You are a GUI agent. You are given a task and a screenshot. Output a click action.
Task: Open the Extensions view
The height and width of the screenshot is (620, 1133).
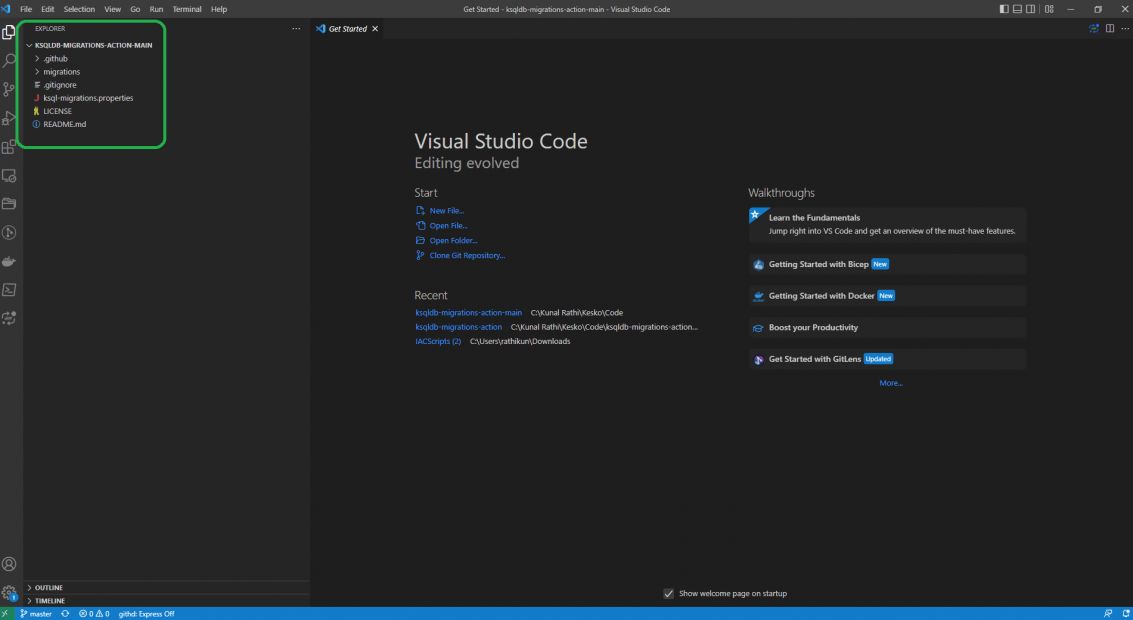pyautogui.click(x=10, y=147)
